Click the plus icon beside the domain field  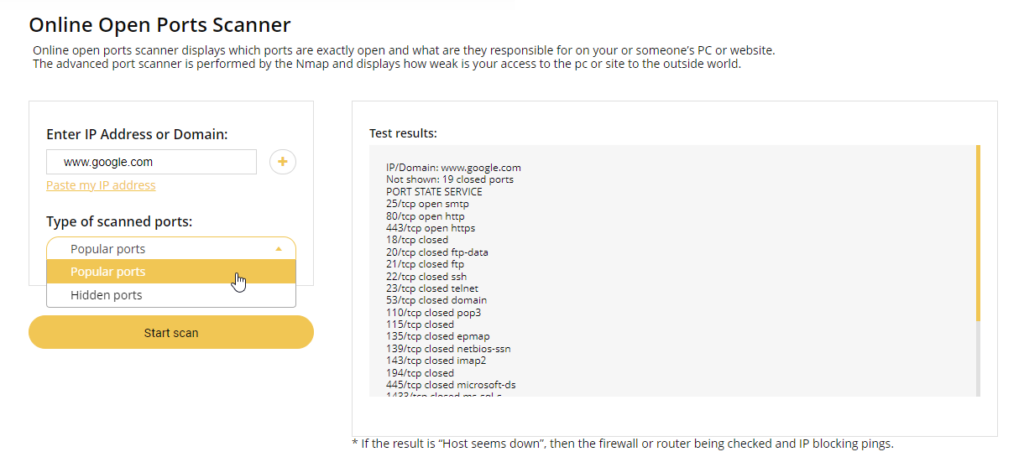(x=283, y=161)
